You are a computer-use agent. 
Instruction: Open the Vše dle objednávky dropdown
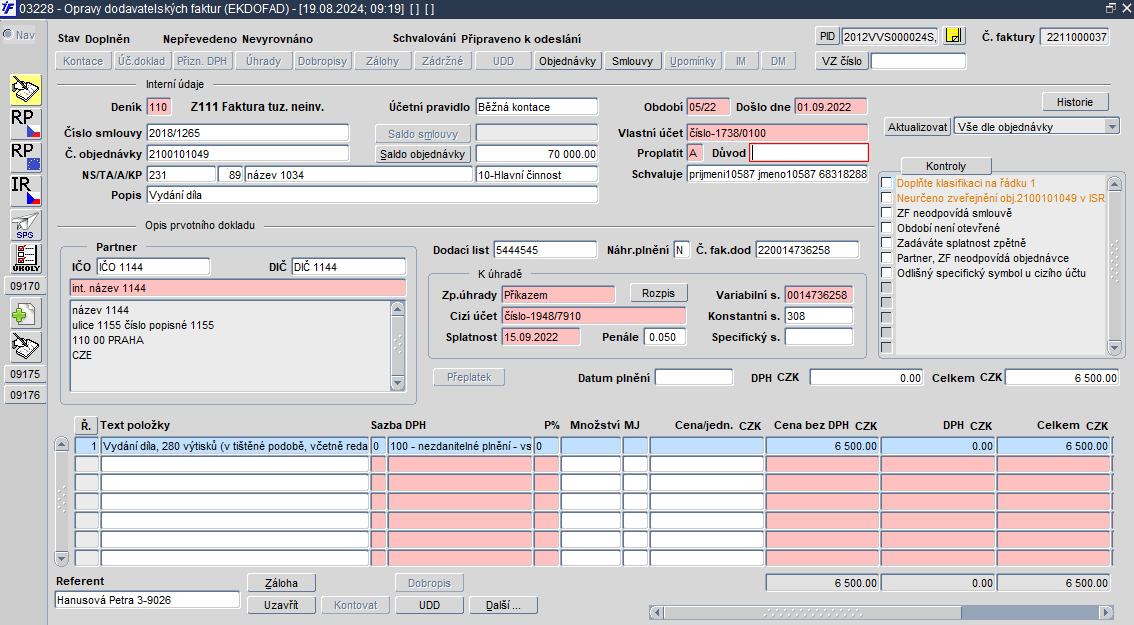(1112, 127)
